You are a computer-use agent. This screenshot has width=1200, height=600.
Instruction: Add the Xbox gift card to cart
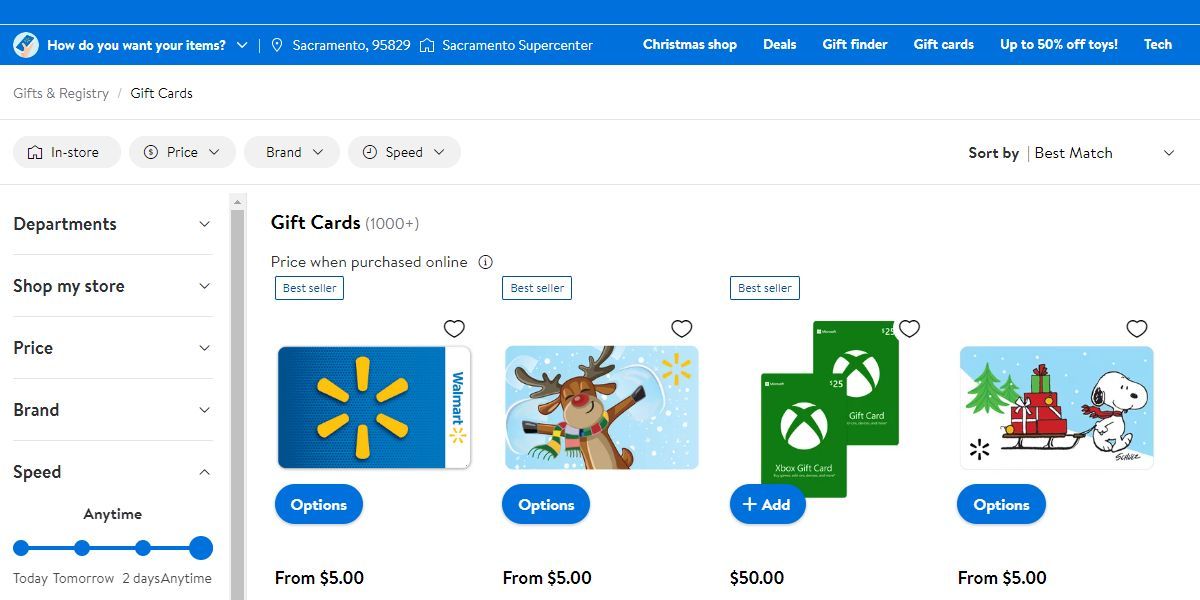[x=768, y=505]
